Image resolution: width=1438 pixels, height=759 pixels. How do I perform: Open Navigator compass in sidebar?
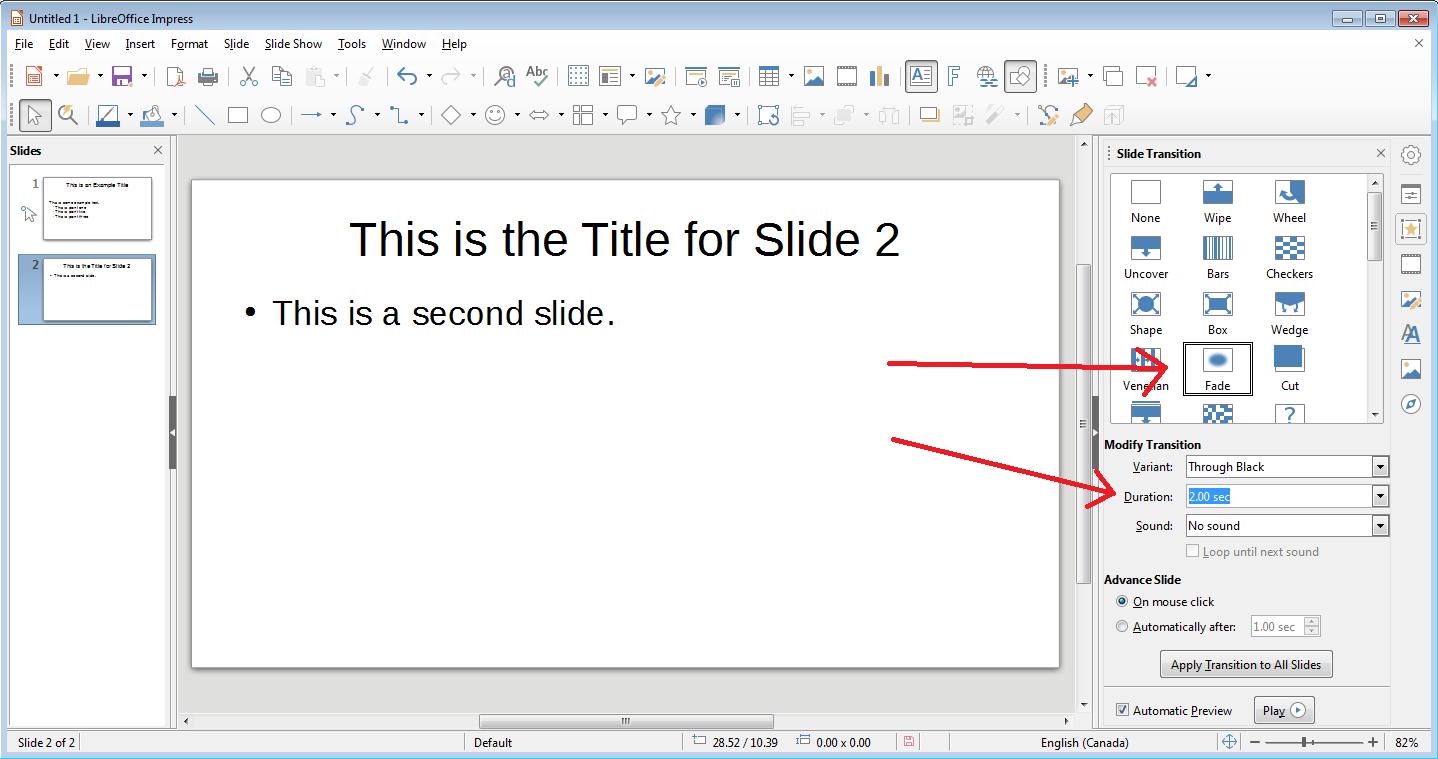(x=1411, y=404)
